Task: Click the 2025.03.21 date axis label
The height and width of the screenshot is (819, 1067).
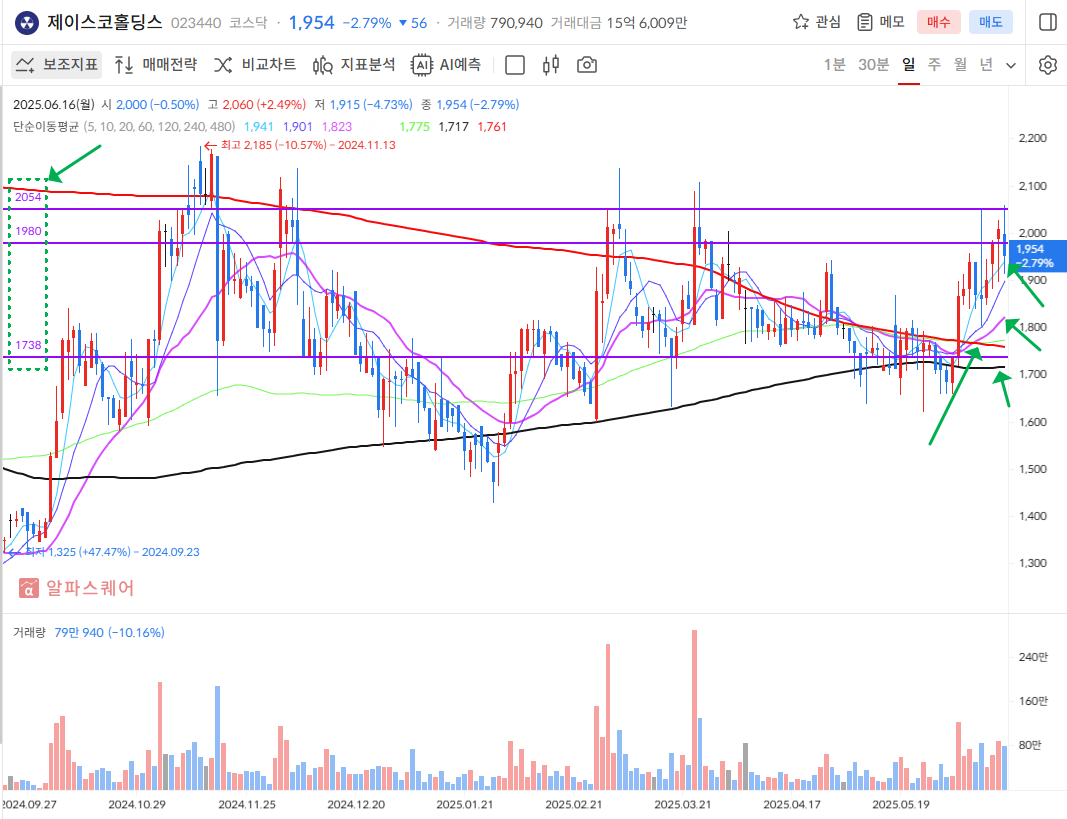Action: pyautogui.click(x=683, y=804)
